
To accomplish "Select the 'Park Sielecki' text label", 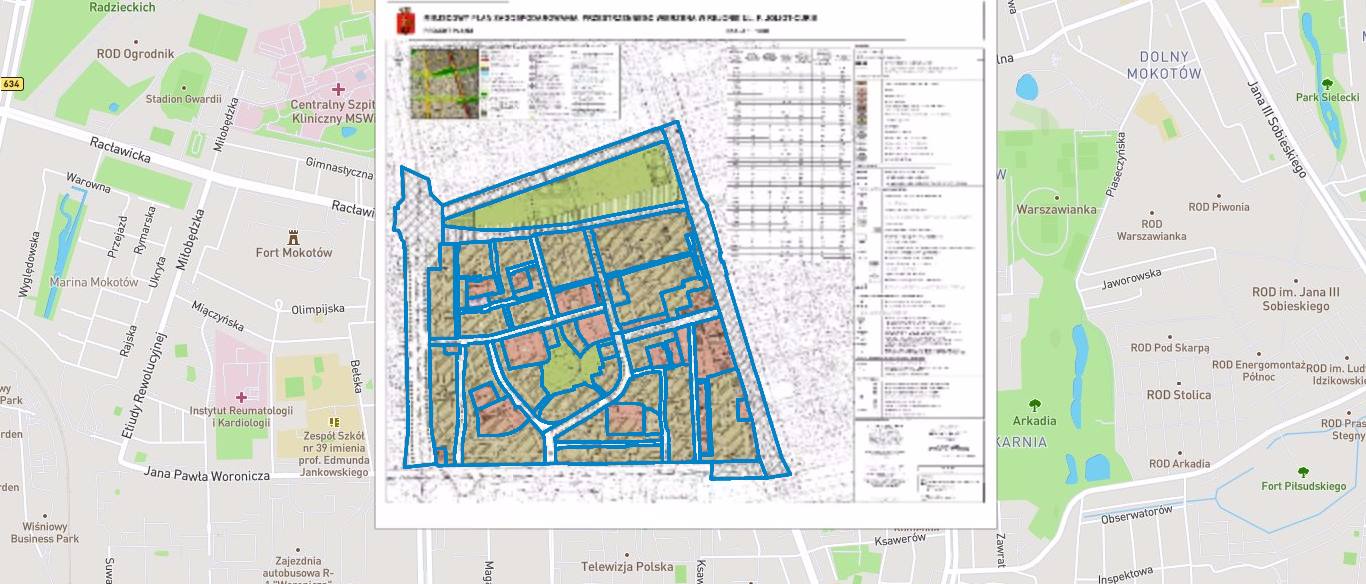I will click(x=1327, y=98).
